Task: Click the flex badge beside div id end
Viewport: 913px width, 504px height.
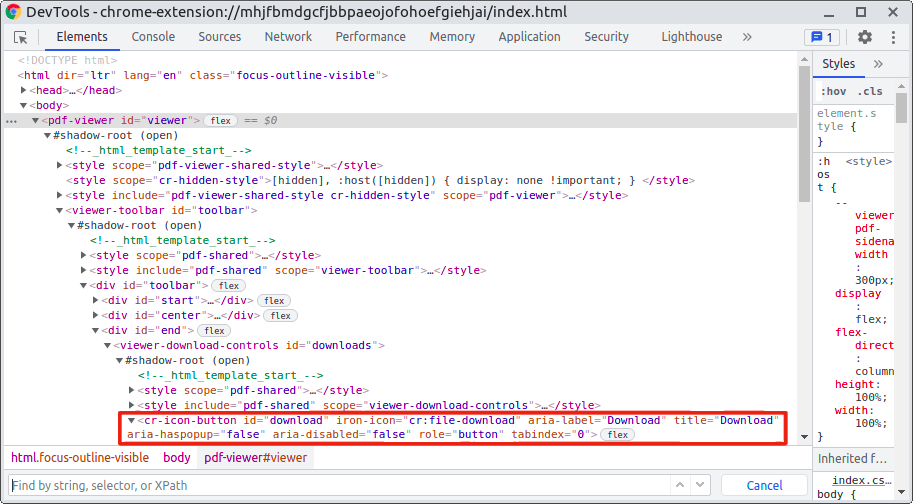Action: 214,331
